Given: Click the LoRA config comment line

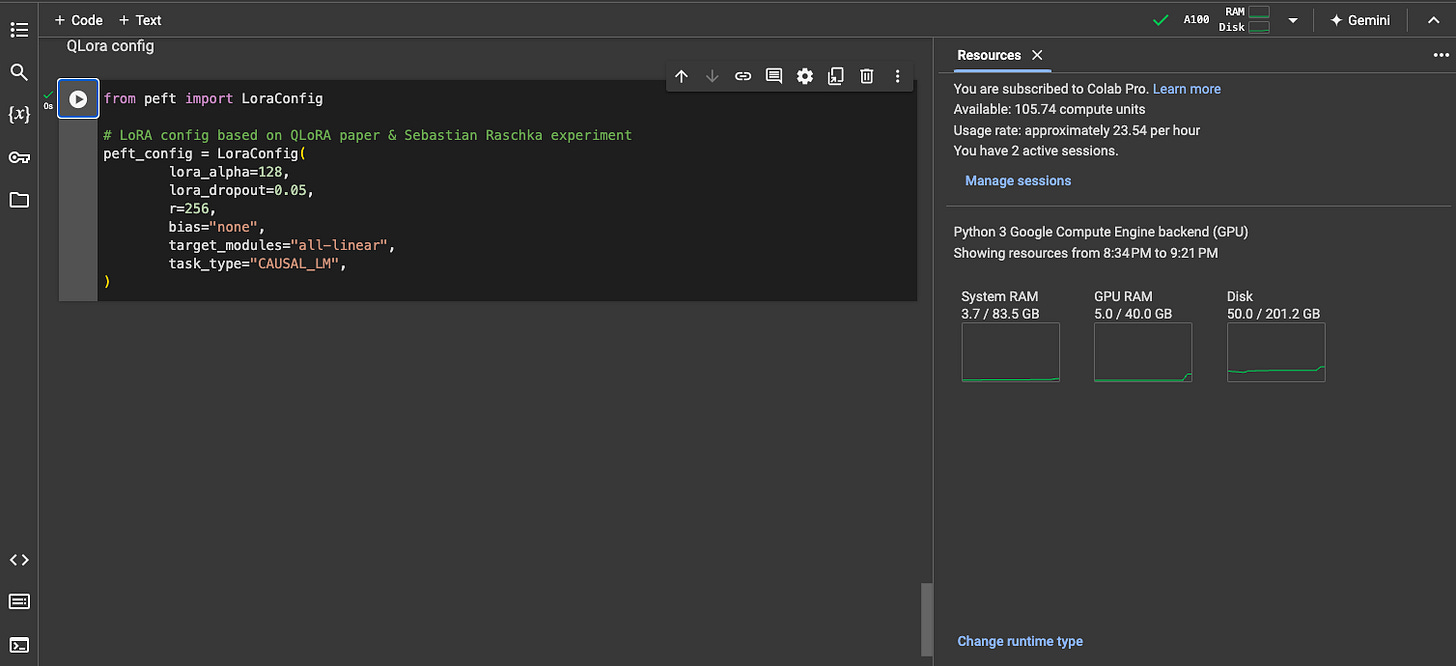Looking at the screenshot, I should tap(368, 135).
